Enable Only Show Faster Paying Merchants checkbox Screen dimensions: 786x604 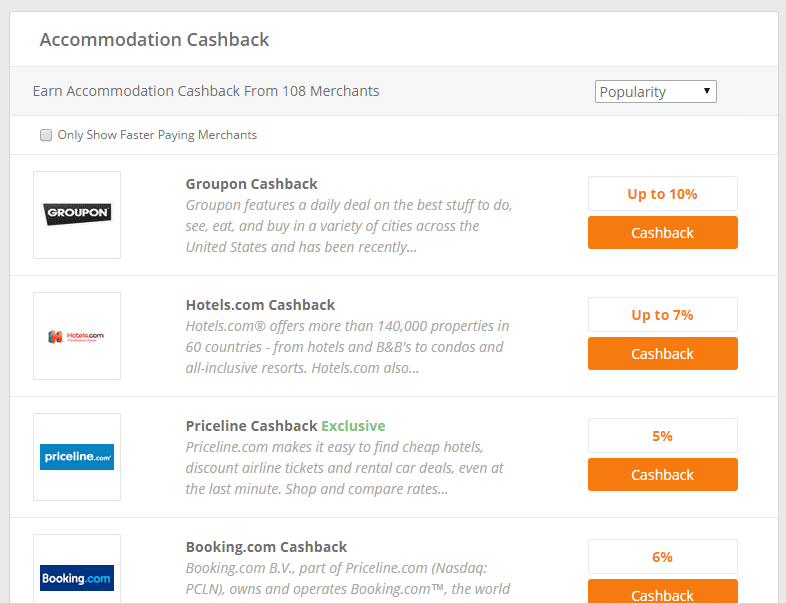(46, 135)
